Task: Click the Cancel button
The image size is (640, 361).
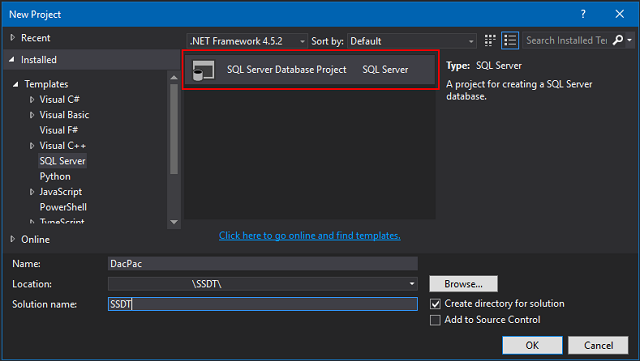Action: coord(598,345)
